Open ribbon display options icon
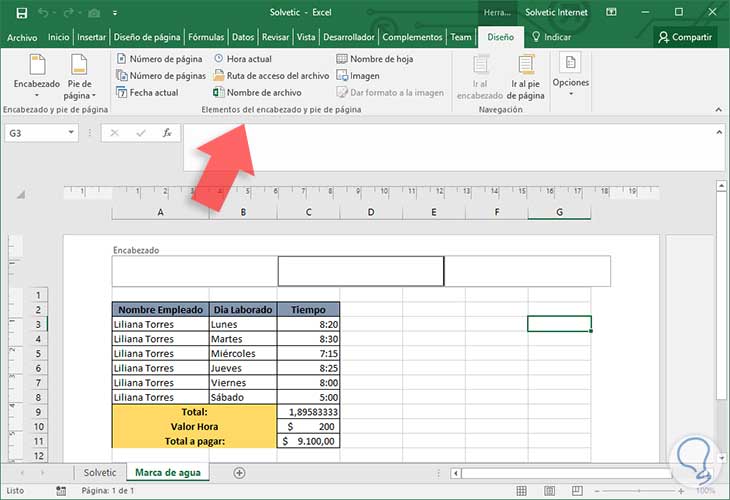Viewport: 730px width, 500px height. [611, 13]
